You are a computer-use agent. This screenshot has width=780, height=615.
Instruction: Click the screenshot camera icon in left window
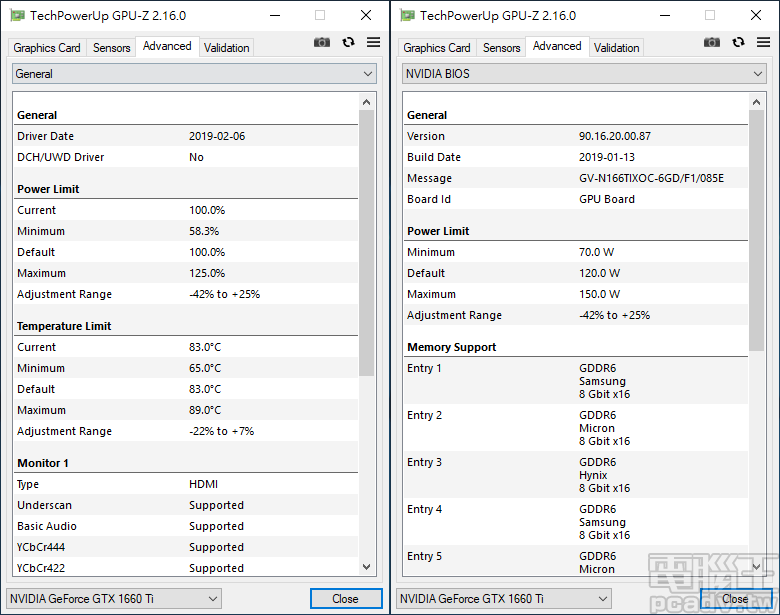click(322, 42)
